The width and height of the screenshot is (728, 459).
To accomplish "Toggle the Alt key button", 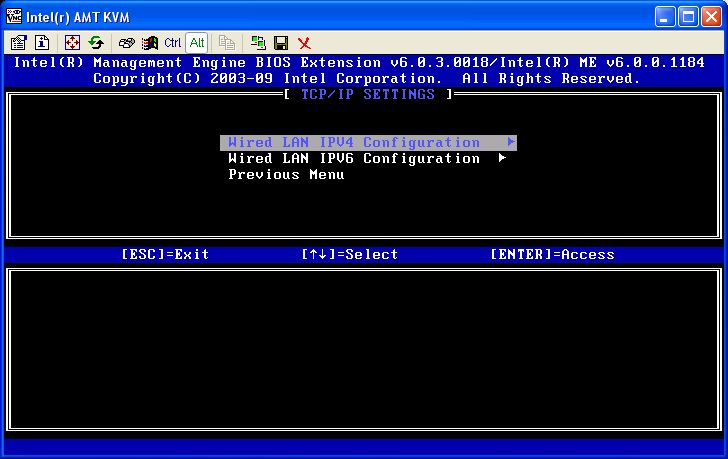I will pyautogui.click(x=196, y=43).
